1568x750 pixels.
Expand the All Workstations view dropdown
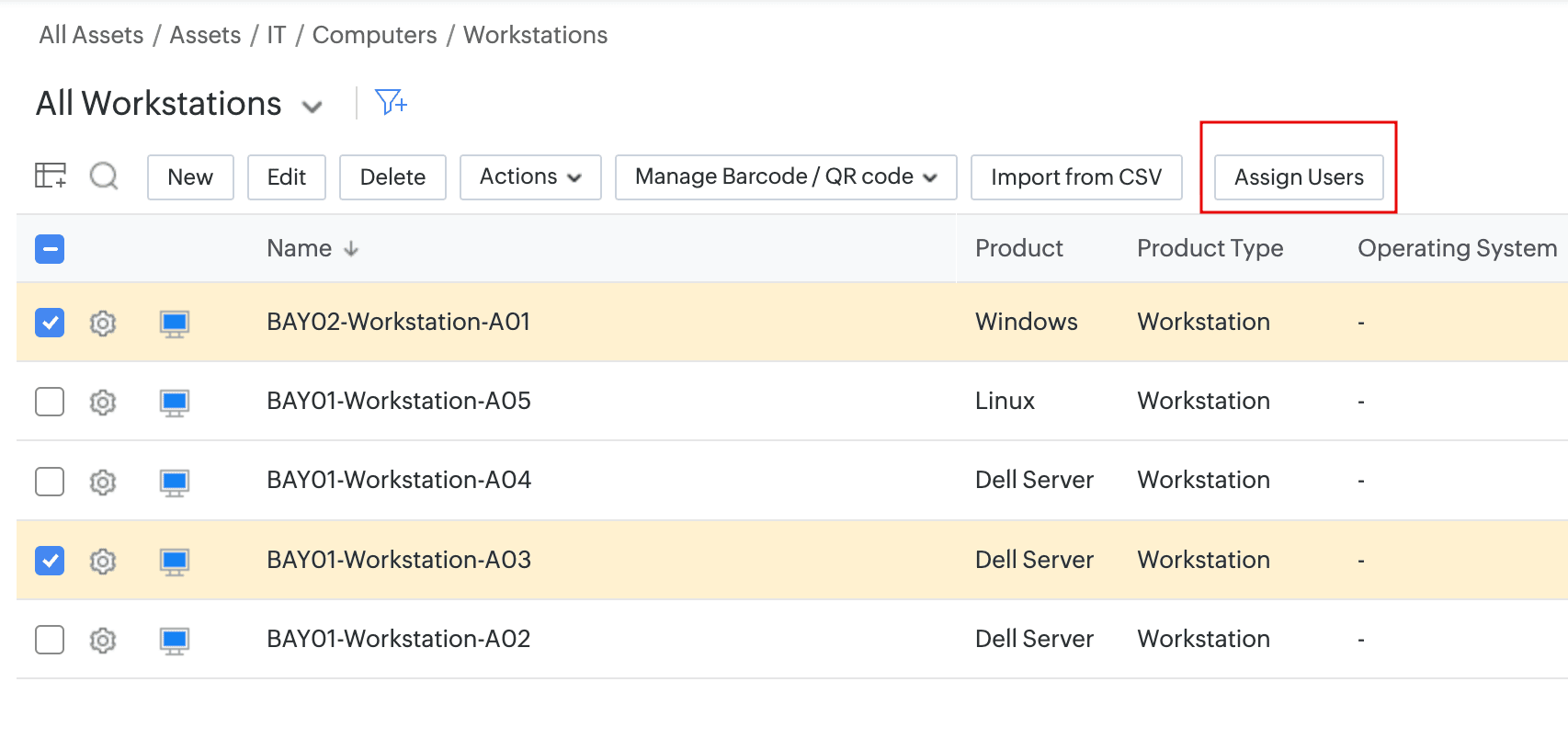click(312, 107)
